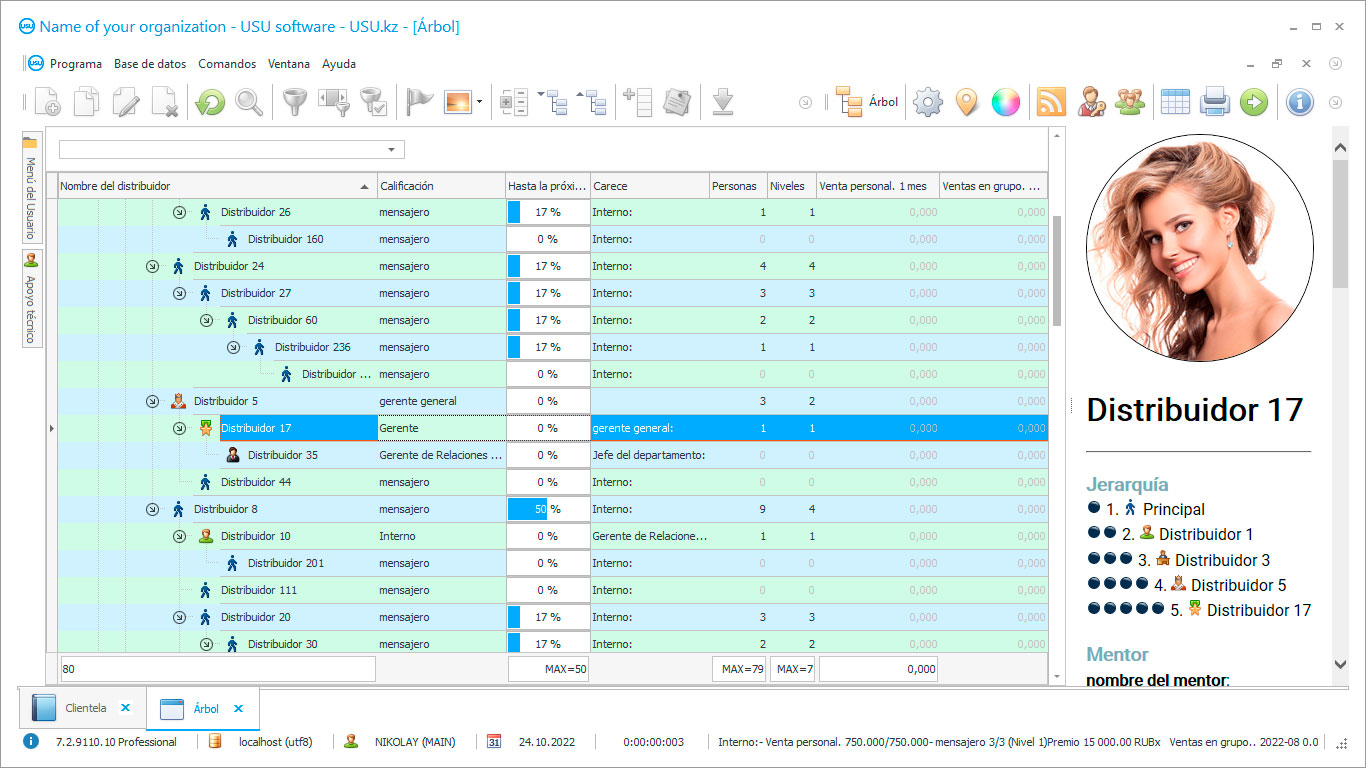Click the green arrow exit icon
The height and width of the screenshot is (768, 1366).
coord(1253,102)
